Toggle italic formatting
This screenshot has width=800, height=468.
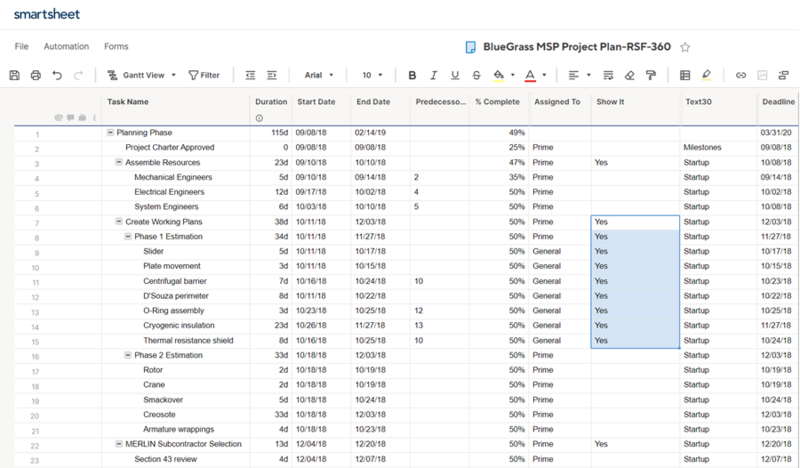[434, 75]
